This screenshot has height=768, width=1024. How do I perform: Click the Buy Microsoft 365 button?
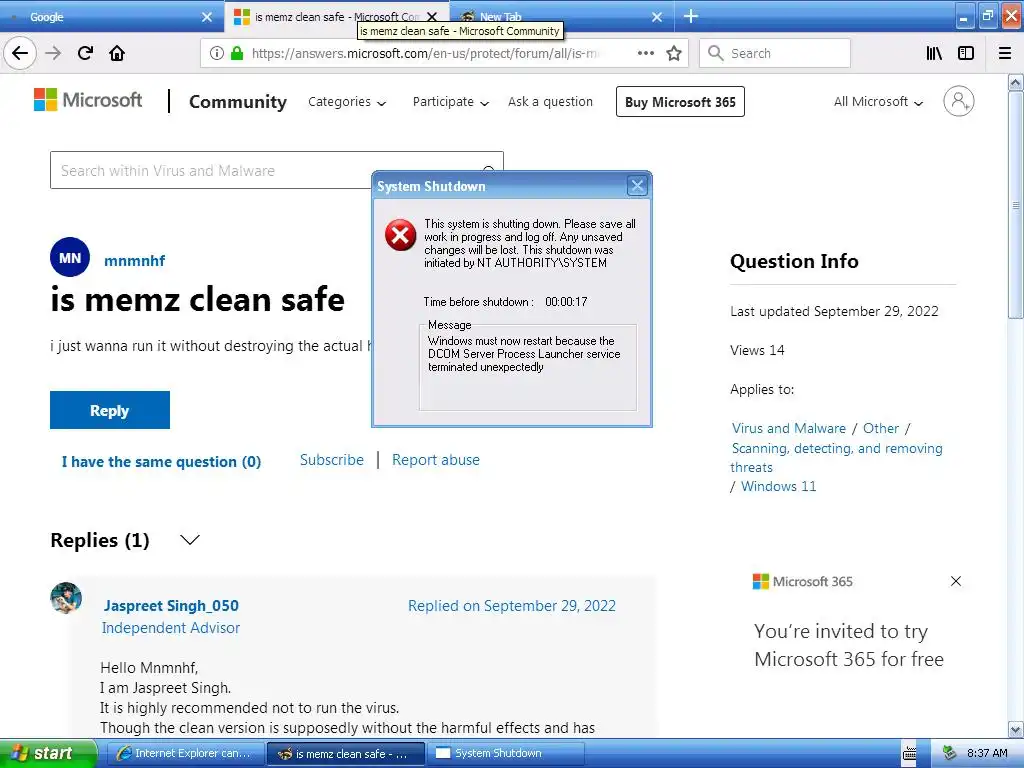tap(680, 102)
